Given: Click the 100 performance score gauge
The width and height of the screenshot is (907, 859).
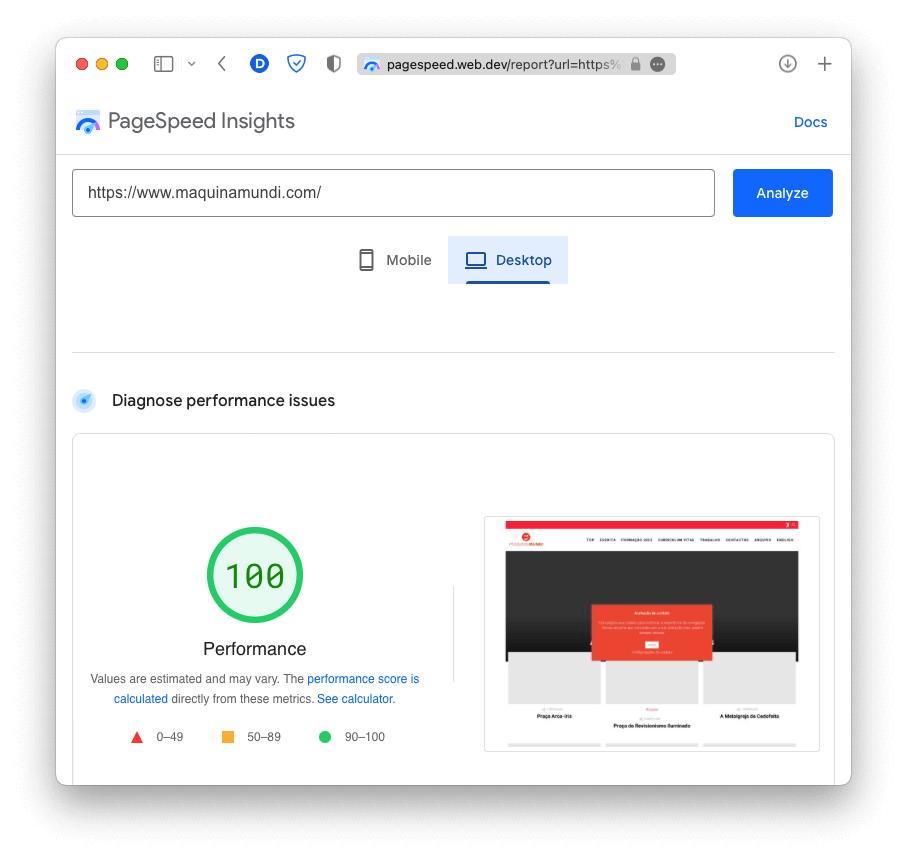Looking at the screenshot, I should point(255,575).
